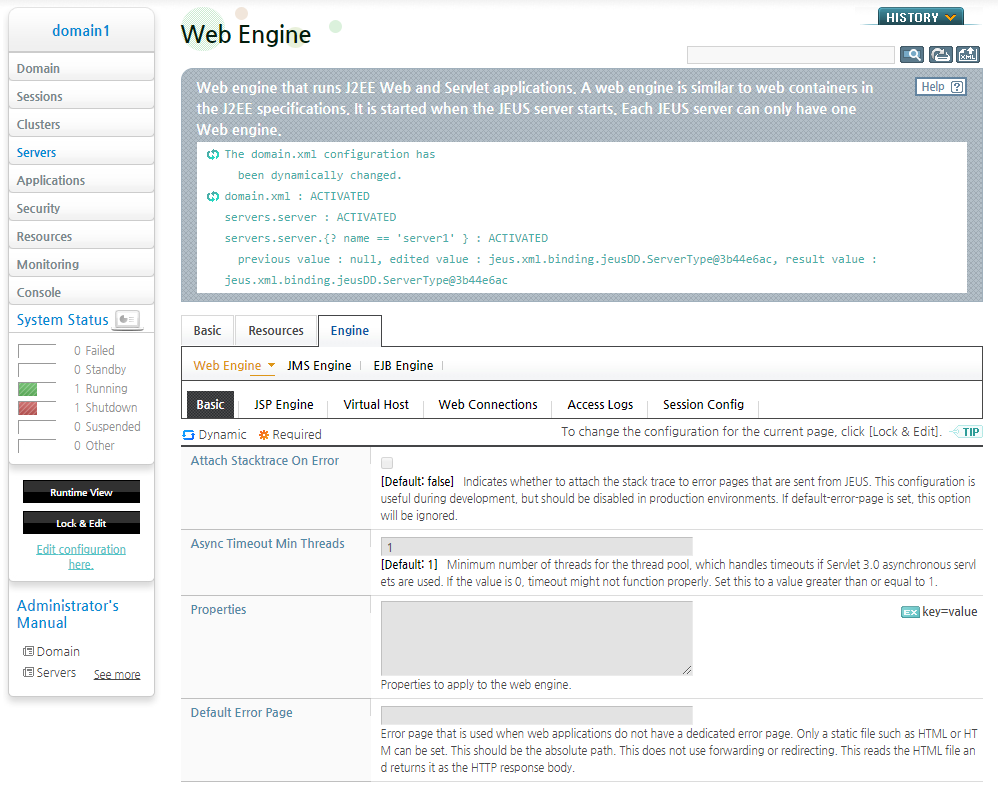Open the Servers manual link

point(56,672)
